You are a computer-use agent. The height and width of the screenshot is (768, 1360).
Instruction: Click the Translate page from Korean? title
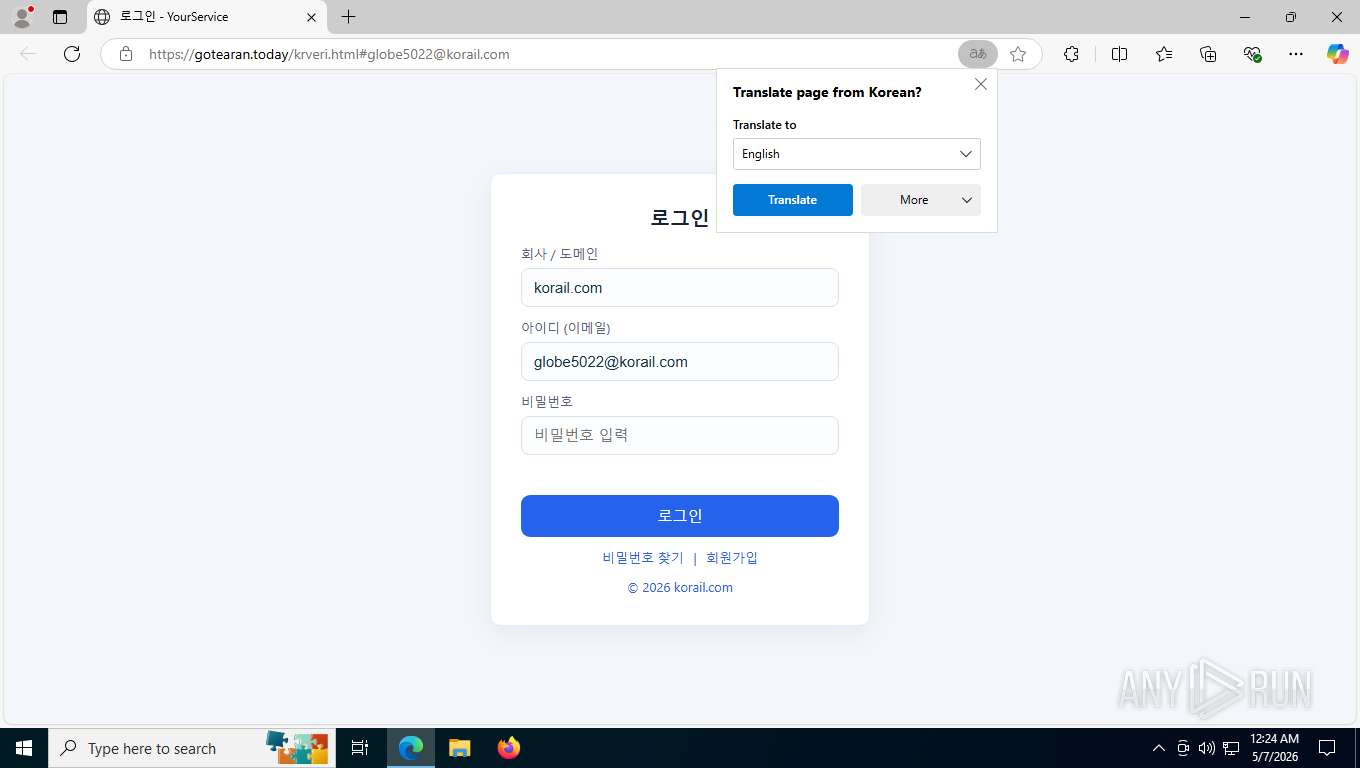tap(827, 92)
